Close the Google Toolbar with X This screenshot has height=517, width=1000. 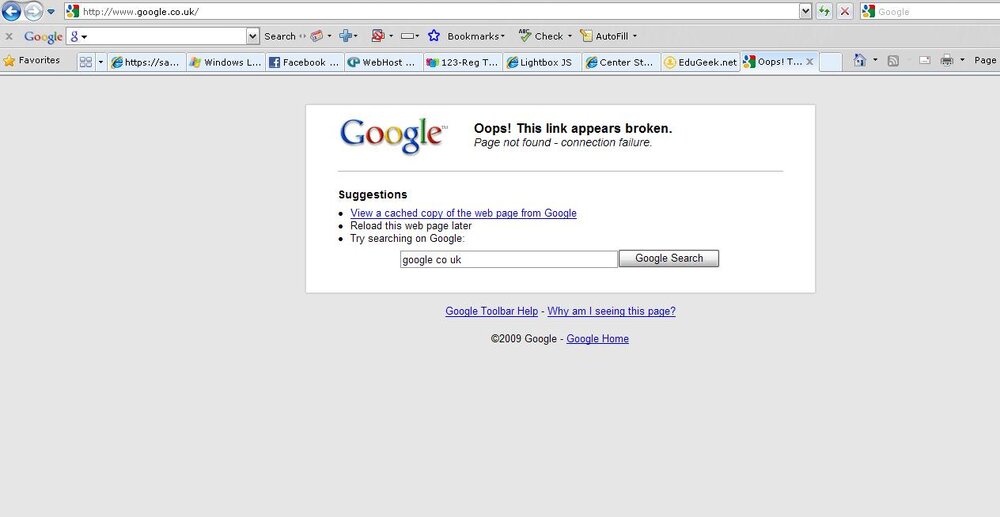tap(9, 36)
